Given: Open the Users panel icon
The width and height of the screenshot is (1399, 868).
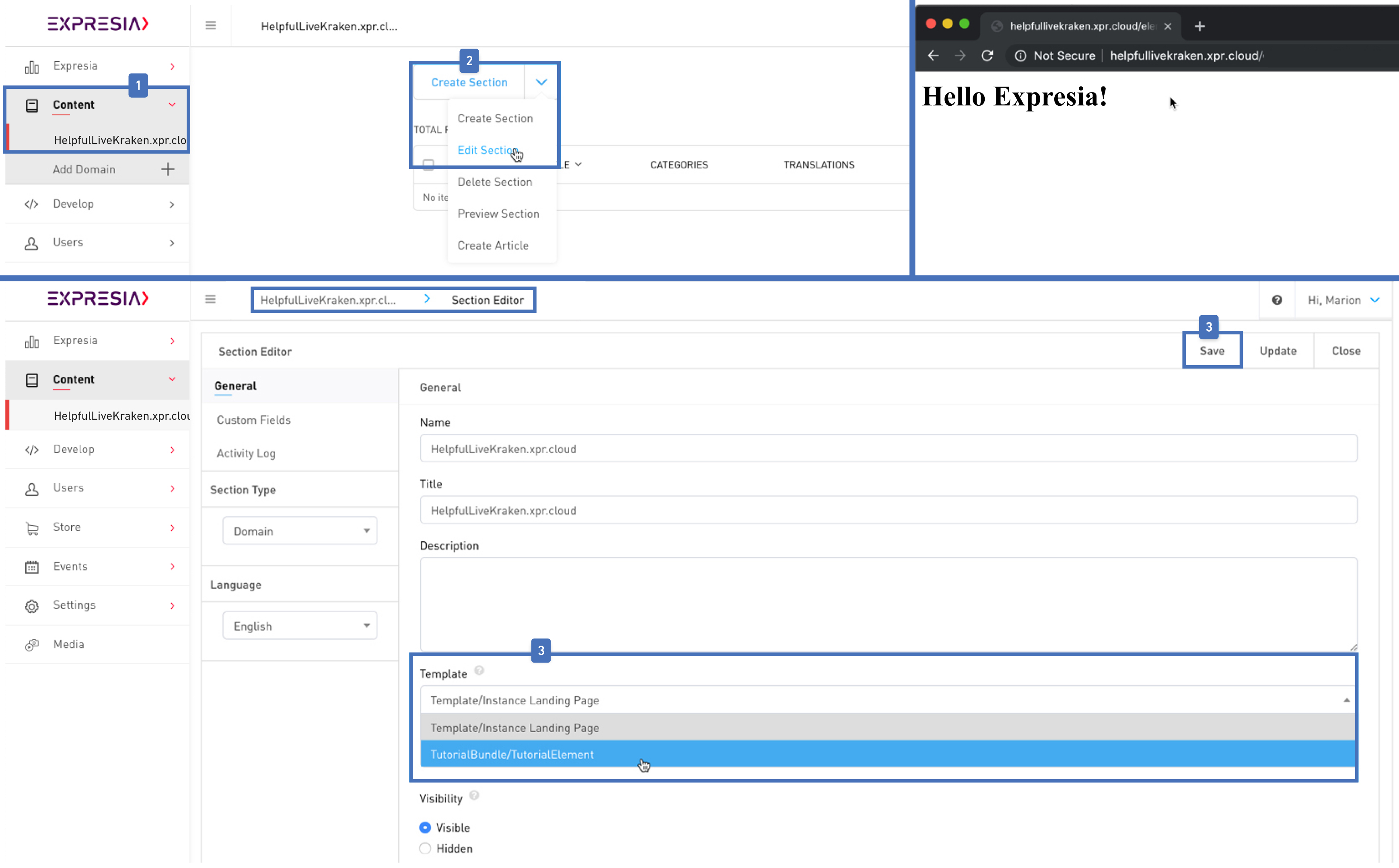Looking at the screenshot, I should coord(32,487).
